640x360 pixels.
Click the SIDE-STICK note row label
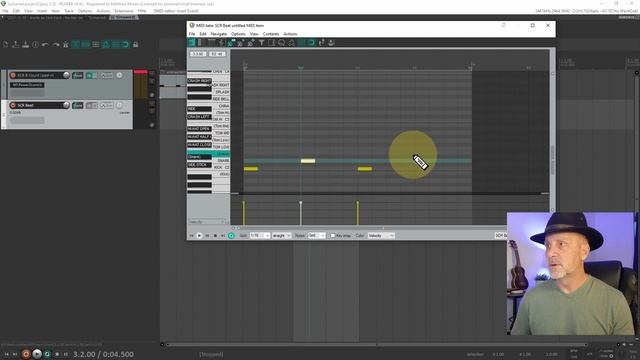pyautogui.click(x=199, y=165)
